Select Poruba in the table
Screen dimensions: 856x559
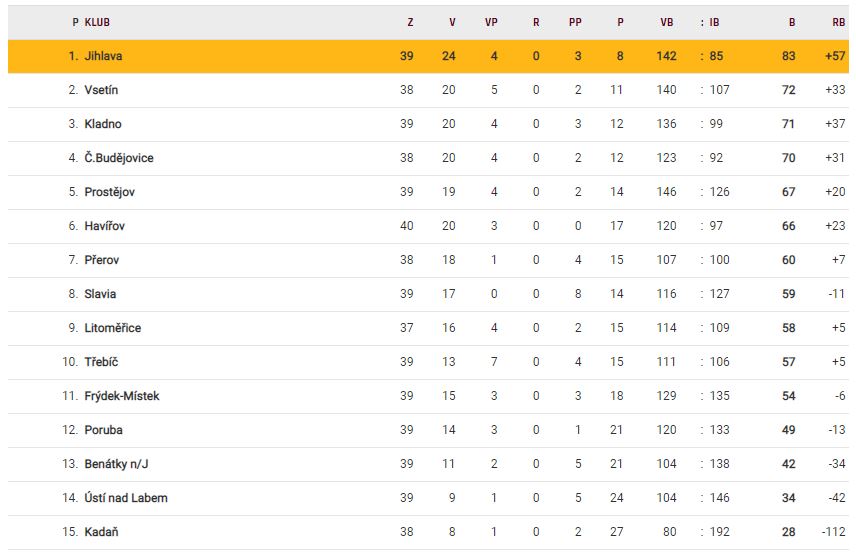click(x=104, y=430)
